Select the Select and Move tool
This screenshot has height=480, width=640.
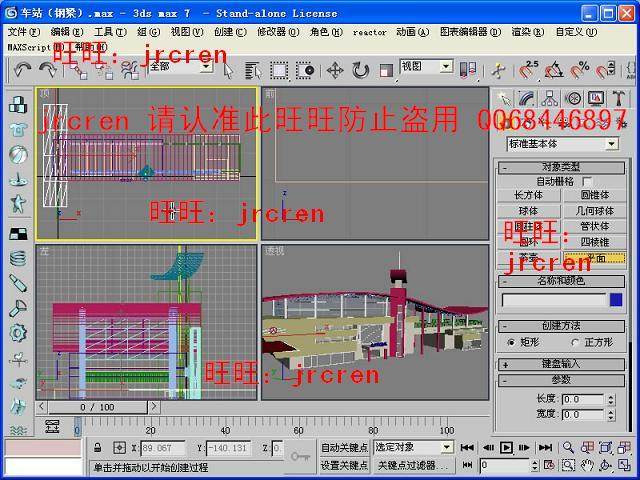335,71
